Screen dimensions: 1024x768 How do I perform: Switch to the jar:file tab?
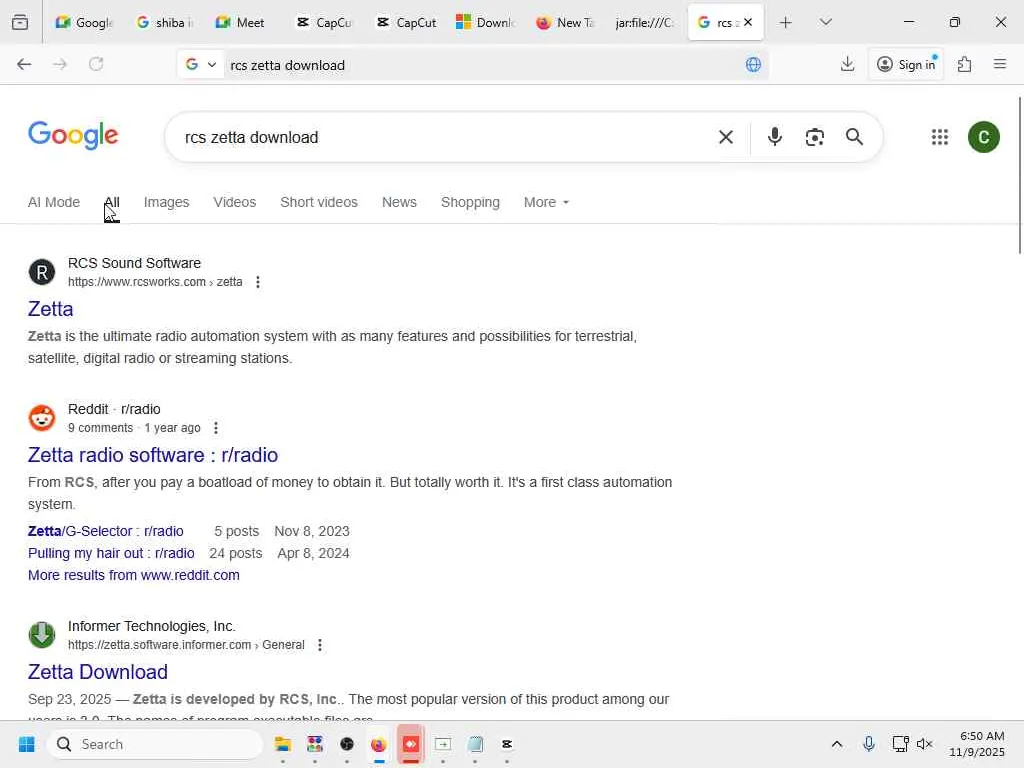point(645,22)
